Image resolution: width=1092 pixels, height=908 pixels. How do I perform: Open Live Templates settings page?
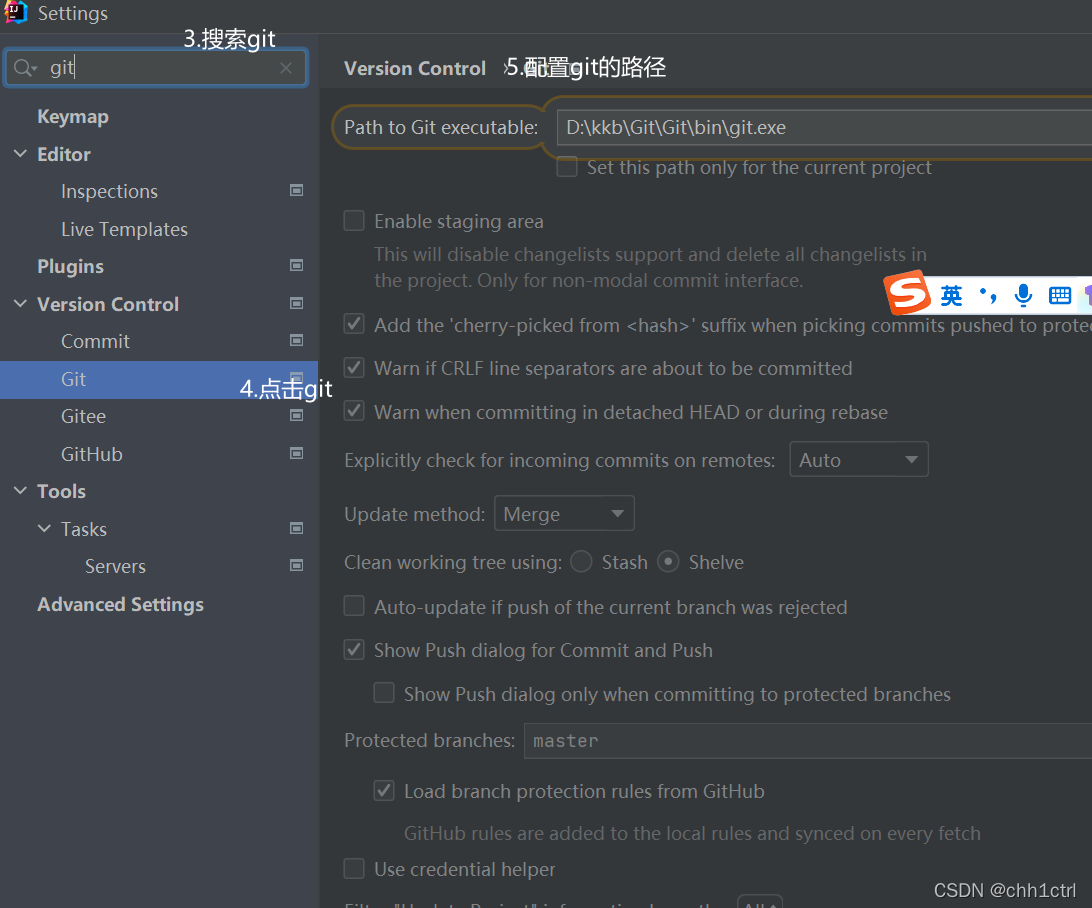125,229
